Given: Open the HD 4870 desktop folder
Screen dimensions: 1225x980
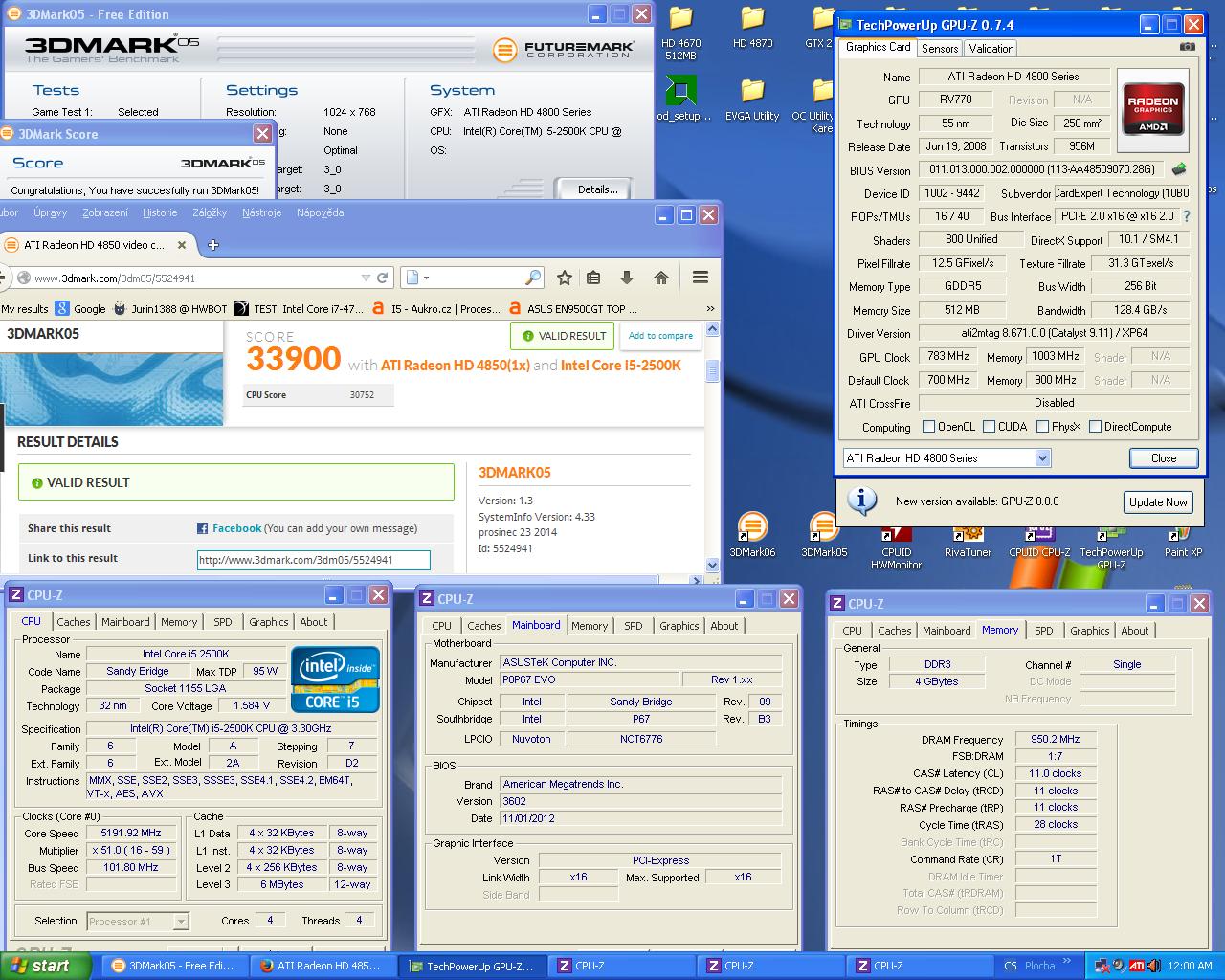Looking at the screenshot, I should (752, 27).
